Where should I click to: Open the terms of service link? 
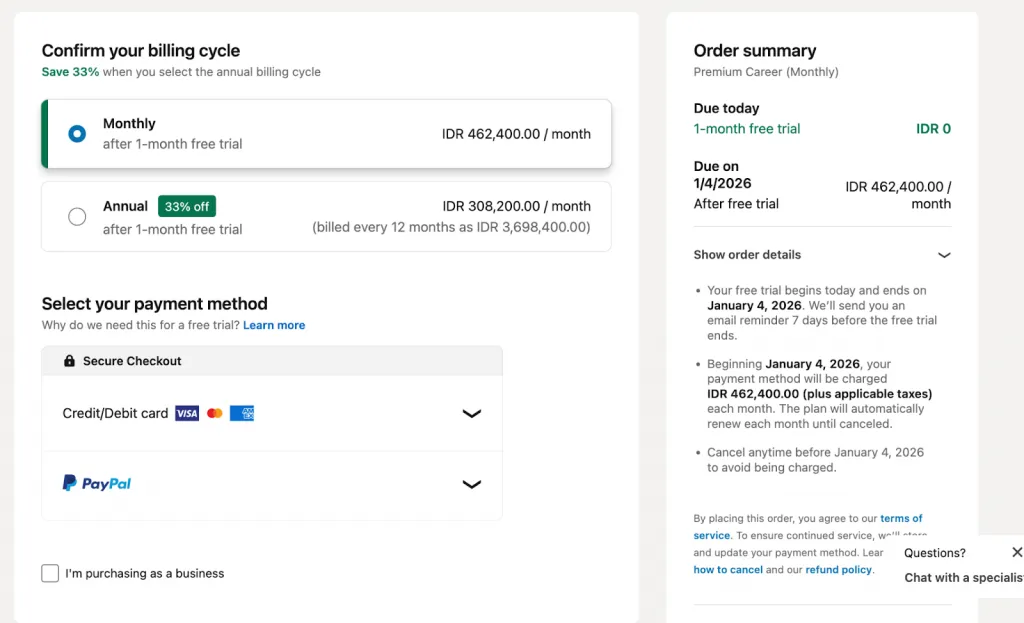808,526
